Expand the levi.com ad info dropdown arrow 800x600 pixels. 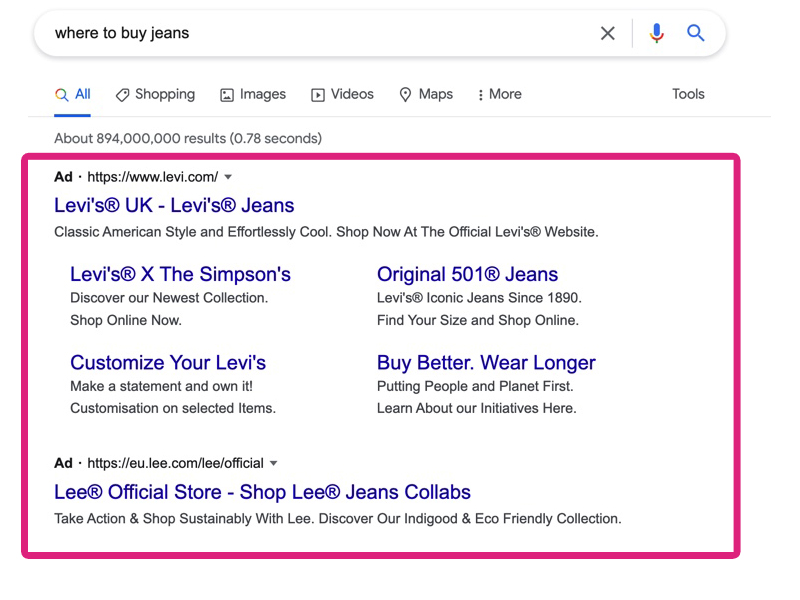(x=228, y=177)
